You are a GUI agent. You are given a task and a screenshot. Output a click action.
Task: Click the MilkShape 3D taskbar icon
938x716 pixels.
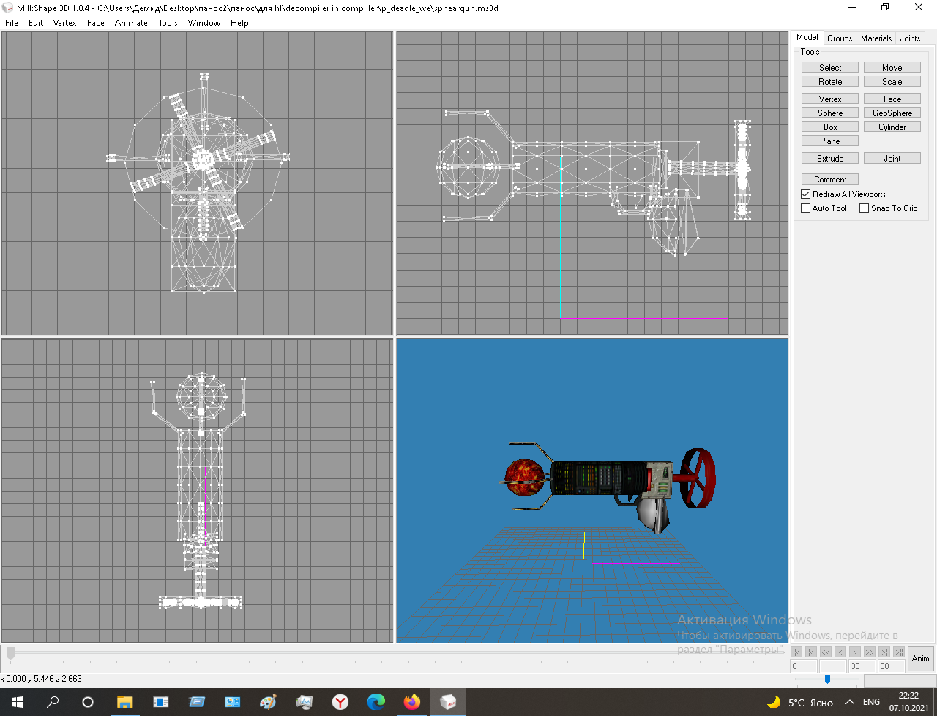(x=448, y=701)
